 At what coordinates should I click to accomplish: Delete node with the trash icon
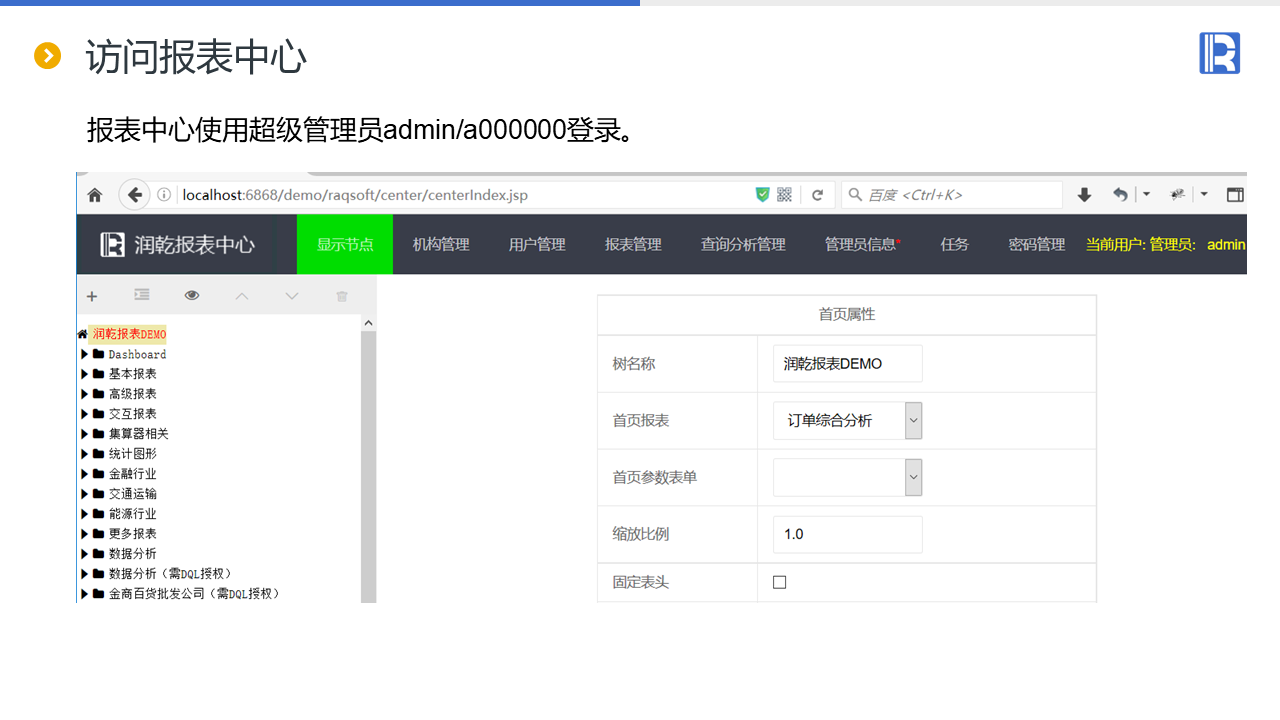[x=342, y=296]
